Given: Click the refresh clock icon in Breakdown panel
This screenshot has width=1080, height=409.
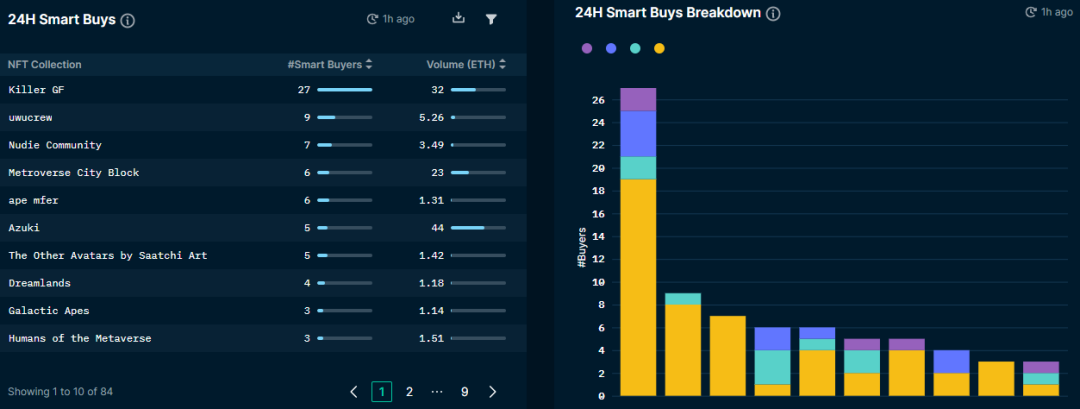Looking at the screenshot, I should click(1031, 12).
